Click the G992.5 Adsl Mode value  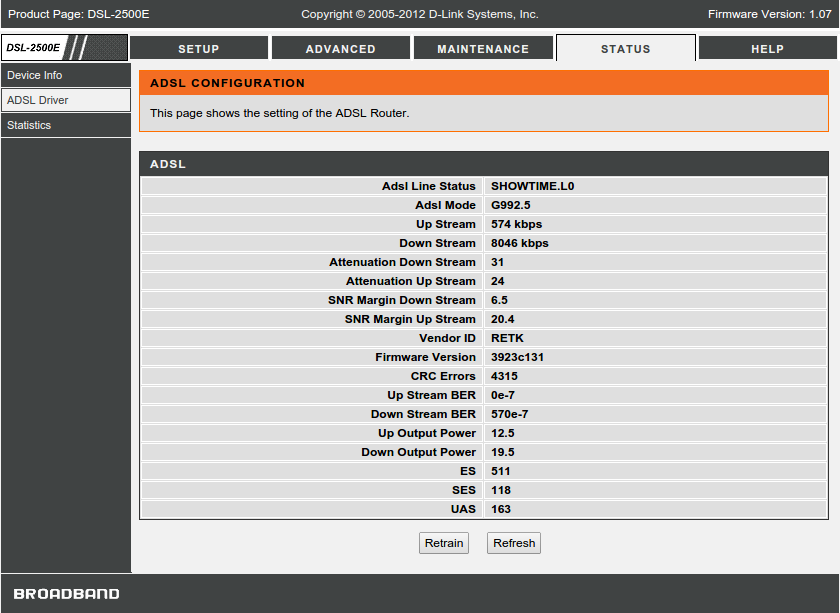coord(511,205)
